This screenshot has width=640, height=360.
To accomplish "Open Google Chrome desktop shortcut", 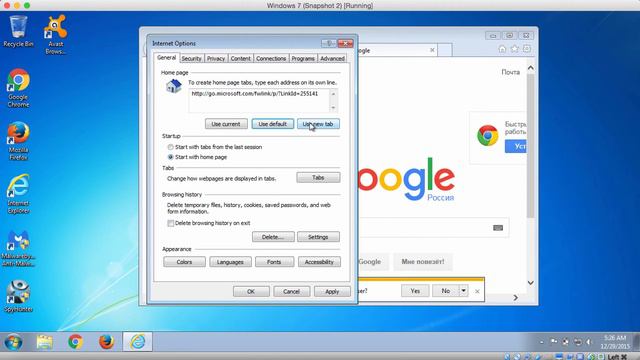I will pyautogui.click(x=18, y=88).
